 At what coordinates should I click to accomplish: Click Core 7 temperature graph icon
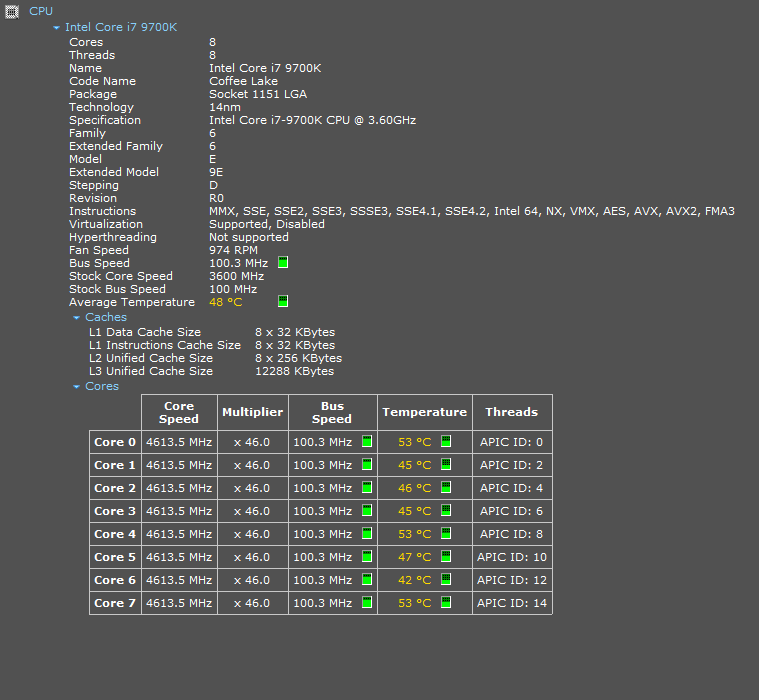click(x=446, y=602)
